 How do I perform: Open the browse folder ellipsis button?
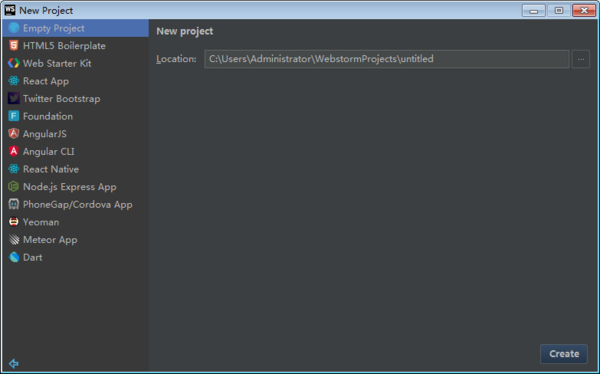(x=580, y=59)
